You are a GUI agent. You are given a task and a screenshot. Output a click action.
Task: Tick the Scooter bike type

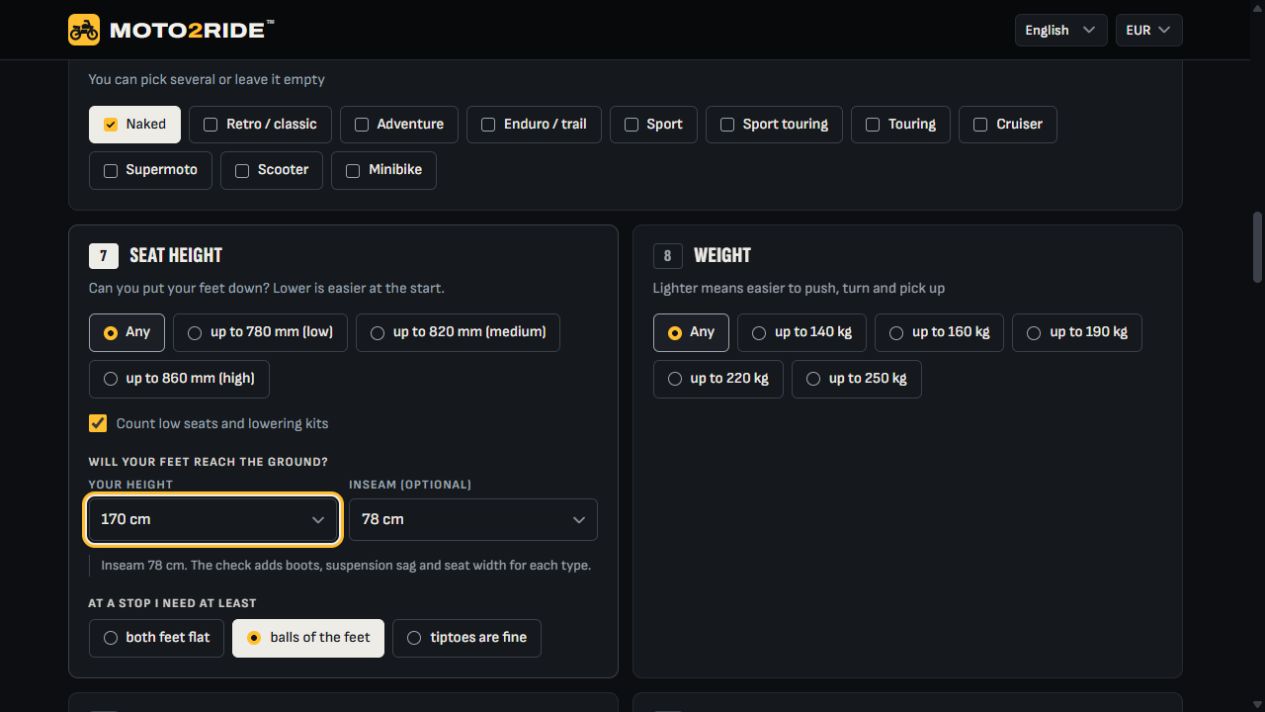(272, 170)
